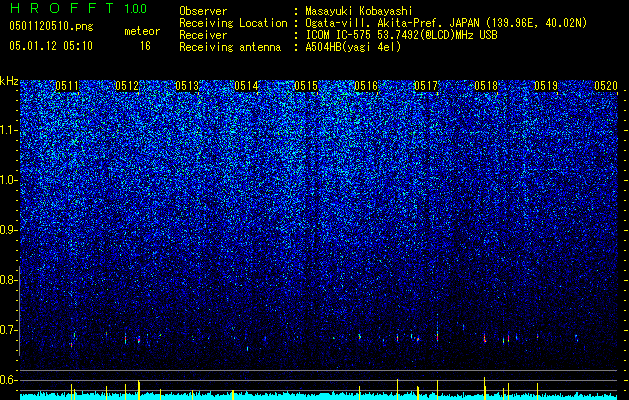The width and height of the screenshot is (629, 400).
Task: Click observer name Masayuki Kobayashi
Action: [x=359, y=11]
